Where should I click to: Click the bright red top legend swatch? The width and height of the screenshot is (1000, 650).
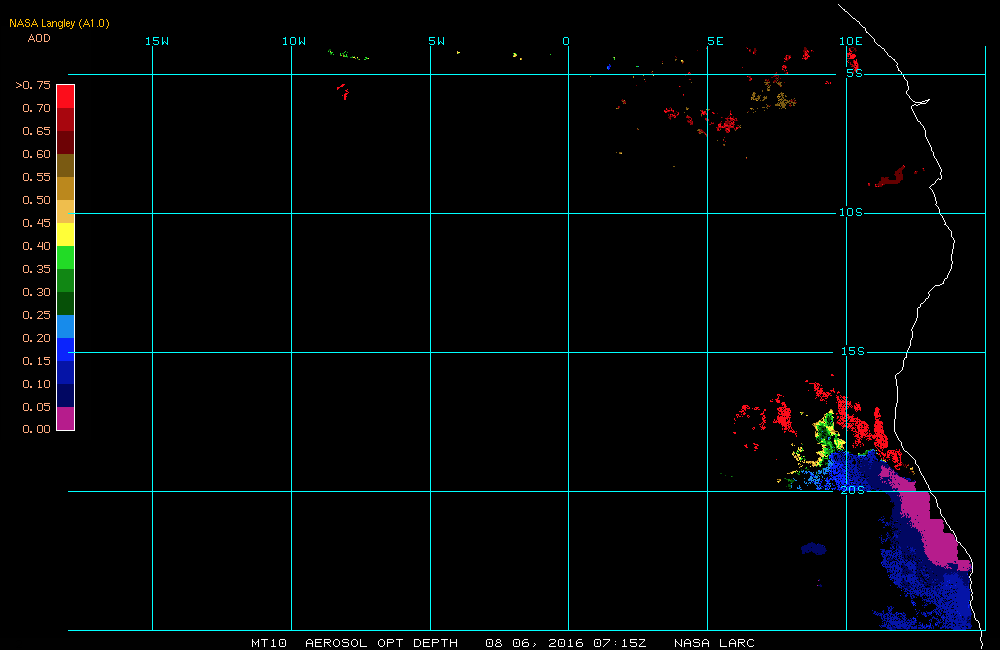65,96
